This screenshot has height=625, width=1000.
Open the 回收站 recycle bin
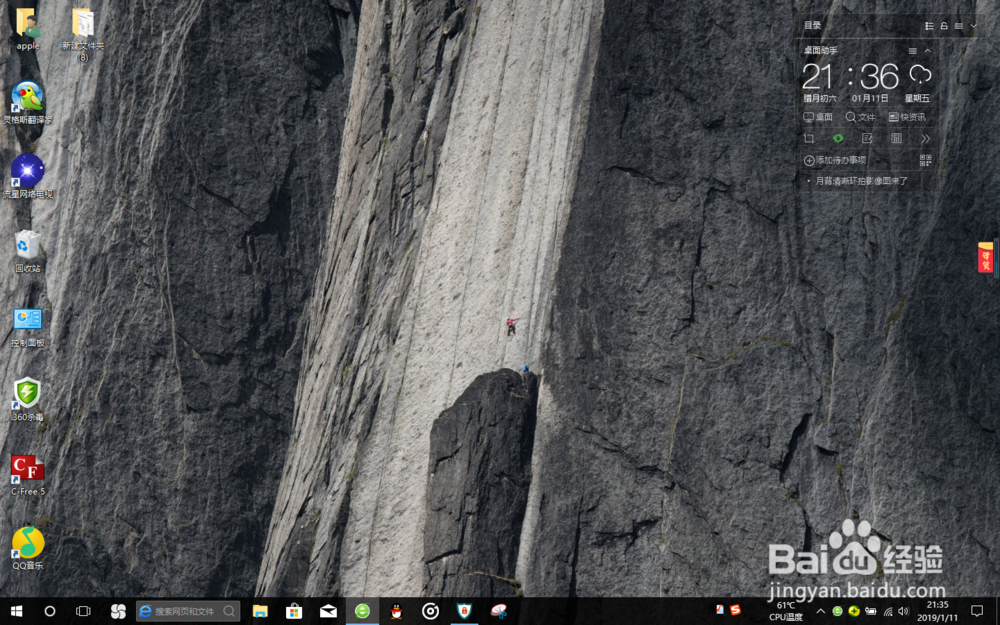point(27,252)
